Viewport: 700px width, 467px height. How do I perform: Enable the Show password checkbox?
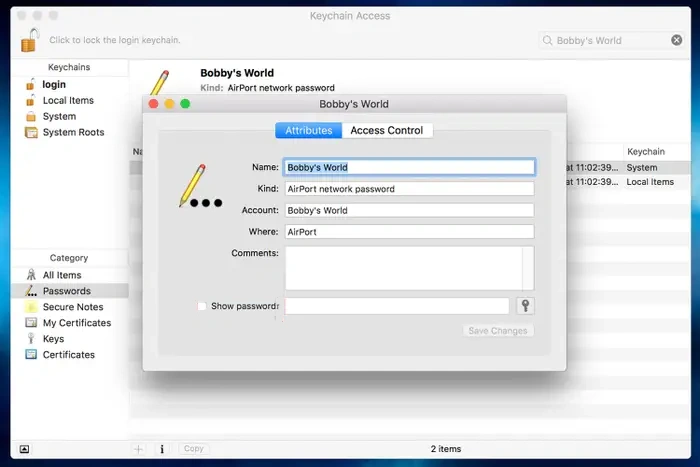[x=202, y=306]
